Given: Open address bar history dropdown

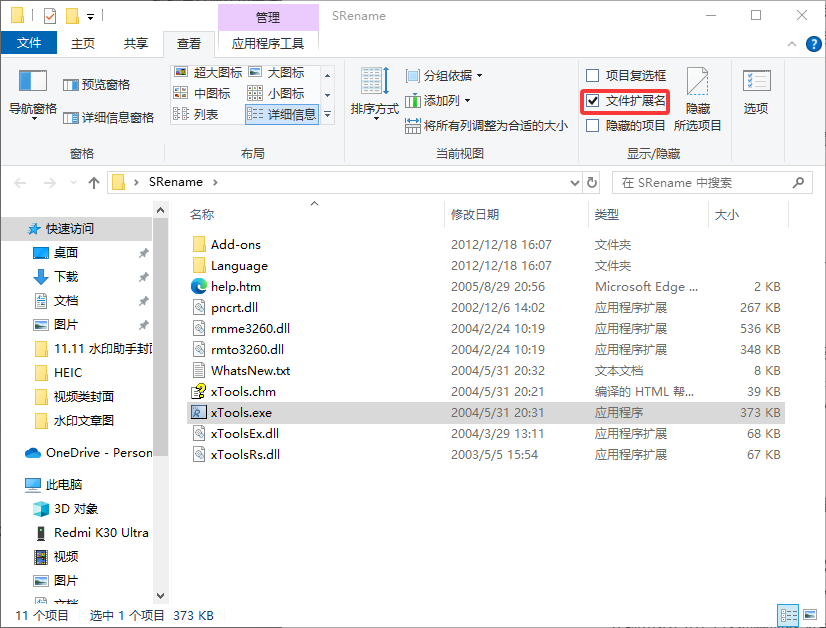Looking at the screenshot, I should 575,182.
